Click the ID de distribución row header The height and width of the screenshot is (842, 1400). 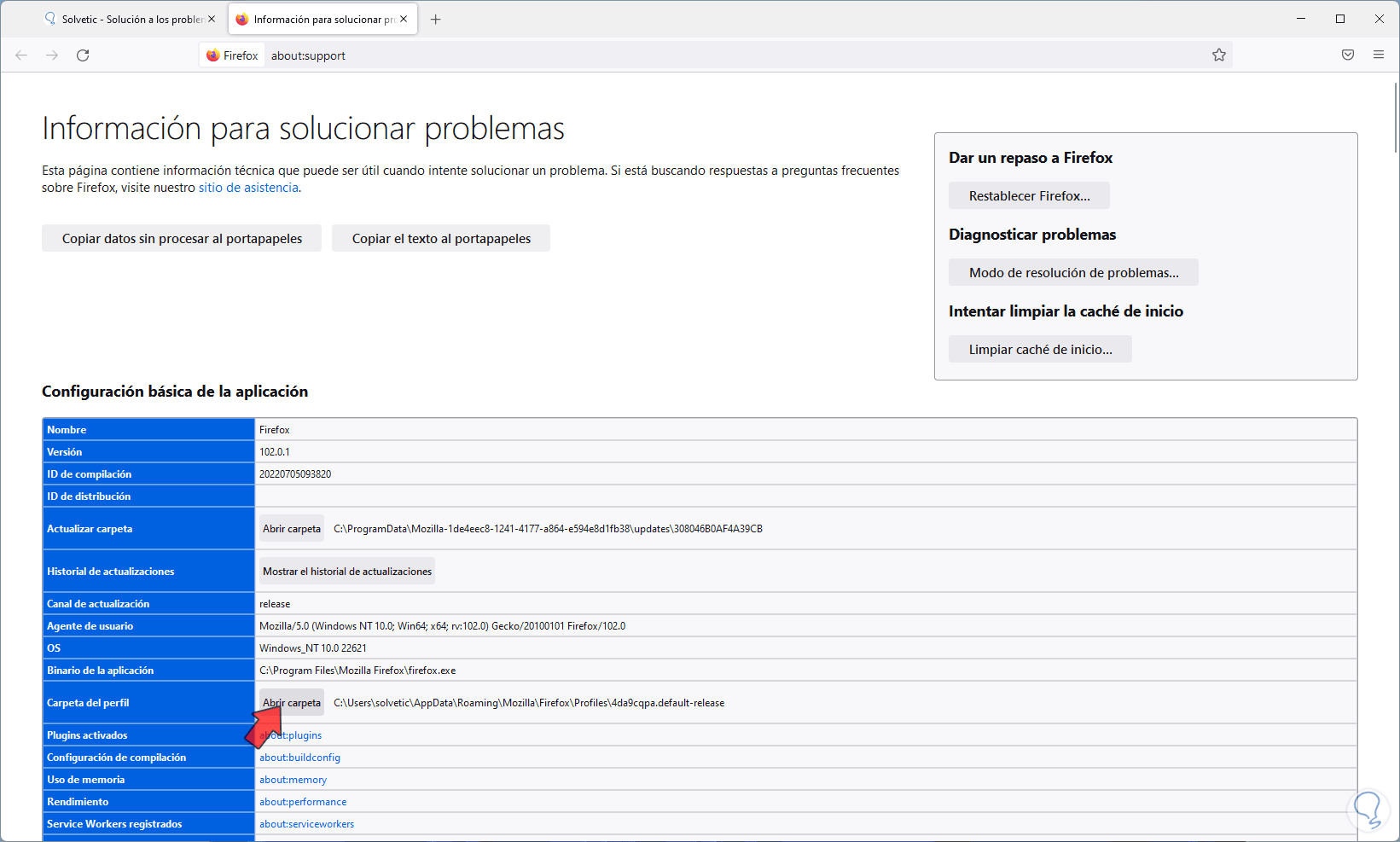click(x=148, y=496)
